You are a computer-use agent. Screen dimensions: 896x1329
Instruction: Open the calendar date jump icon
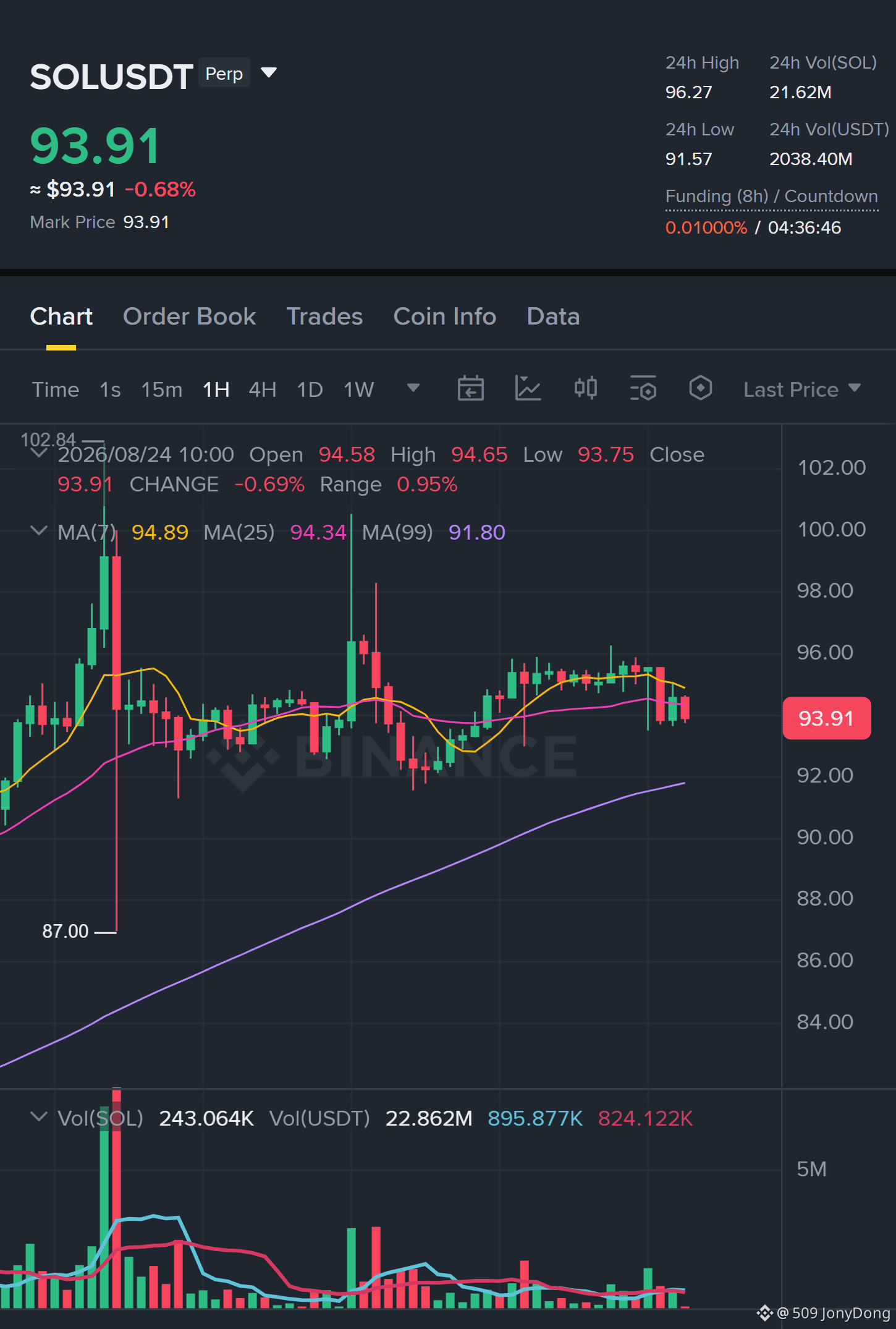470,389
